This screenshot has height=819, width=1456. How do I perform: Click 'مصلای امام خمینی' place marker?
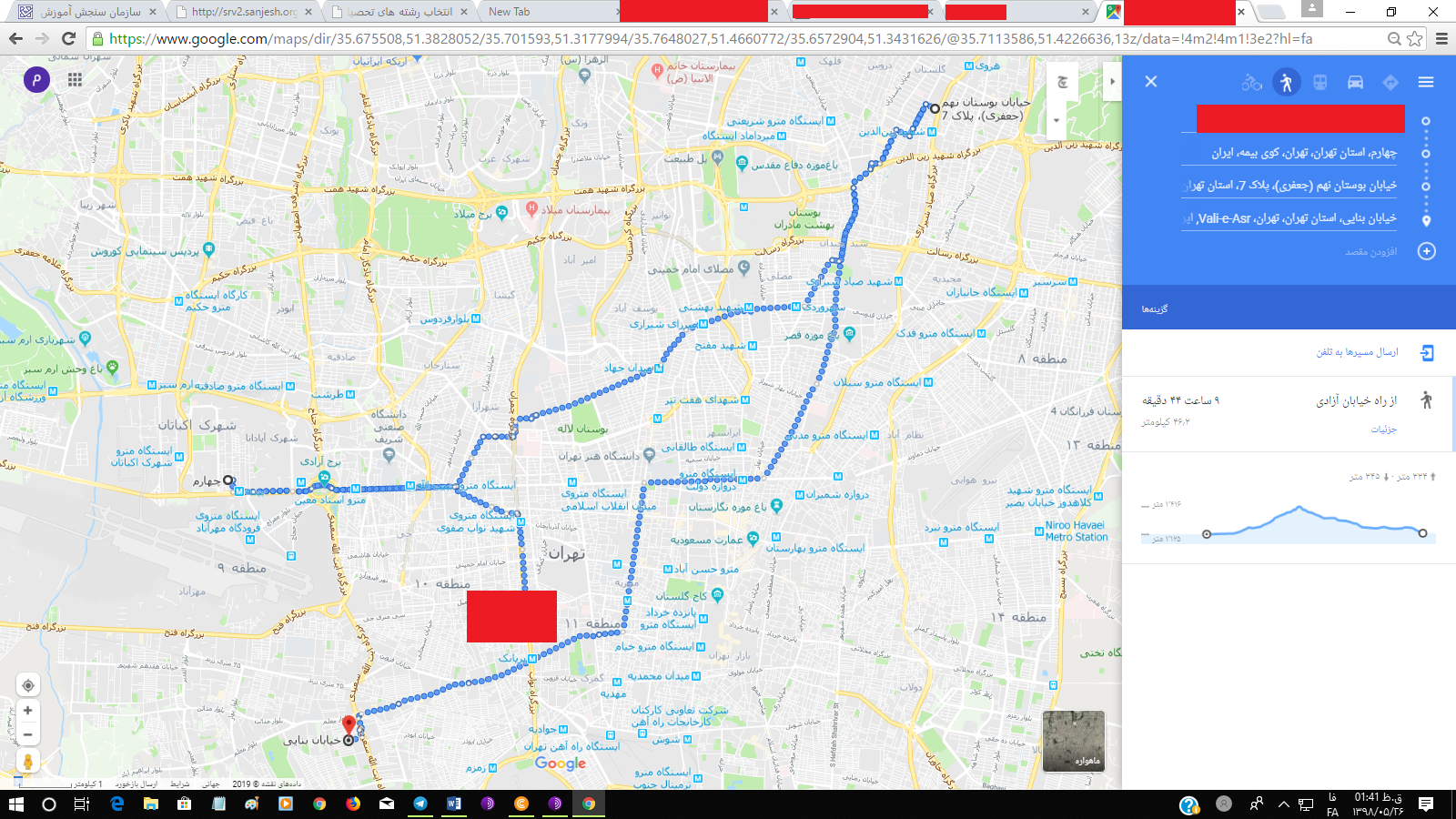coord(743,268)
